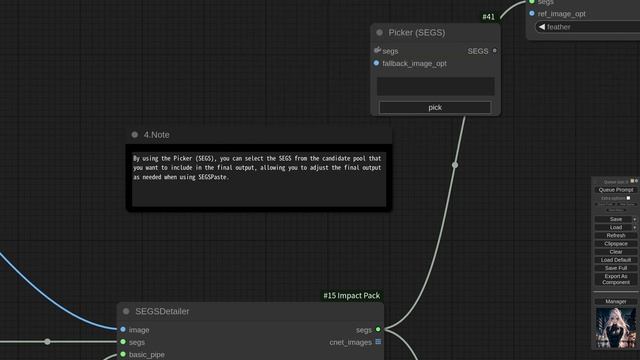640x360 pixels.
Task: Click the pick button in Picker (SEGS)
Action: pyautogui.click(x=435, y=107)
